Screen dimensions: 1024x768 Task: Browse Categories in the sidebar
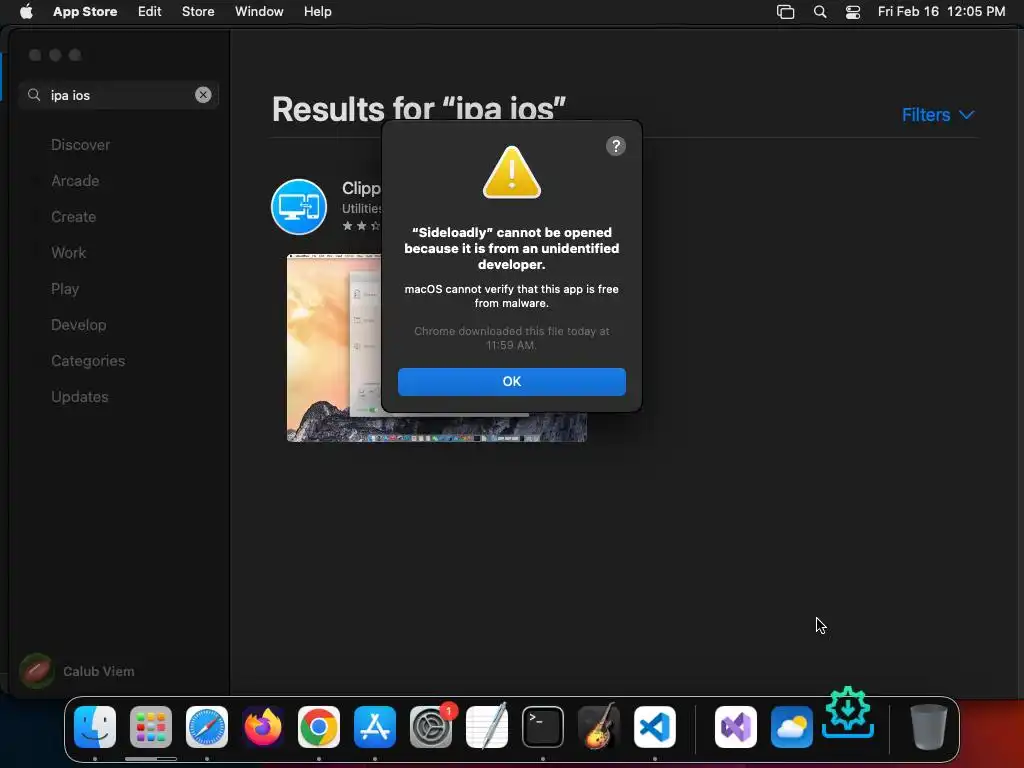coord(88,360)
